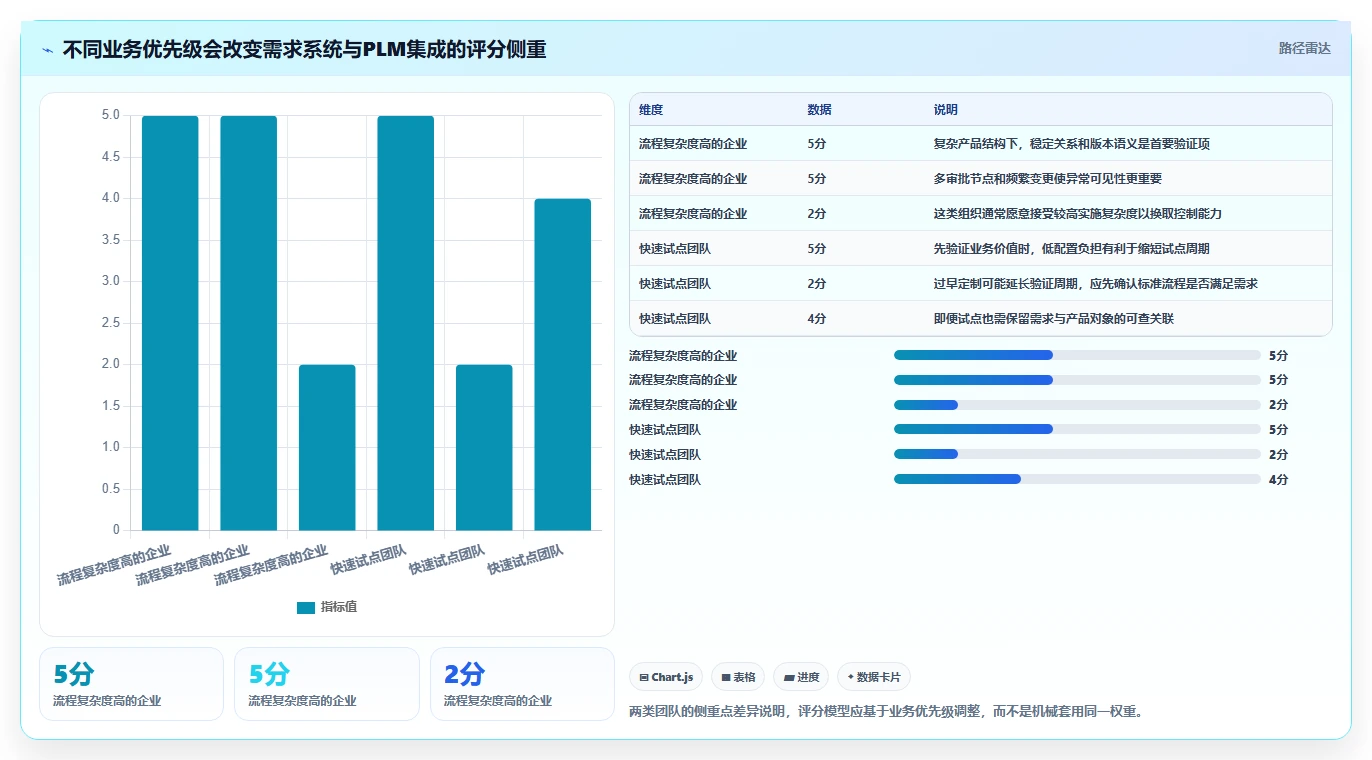Screen dimensions: 1372x760
Task: Click the lightning icon before the title
Action: (x=48, y=50)
